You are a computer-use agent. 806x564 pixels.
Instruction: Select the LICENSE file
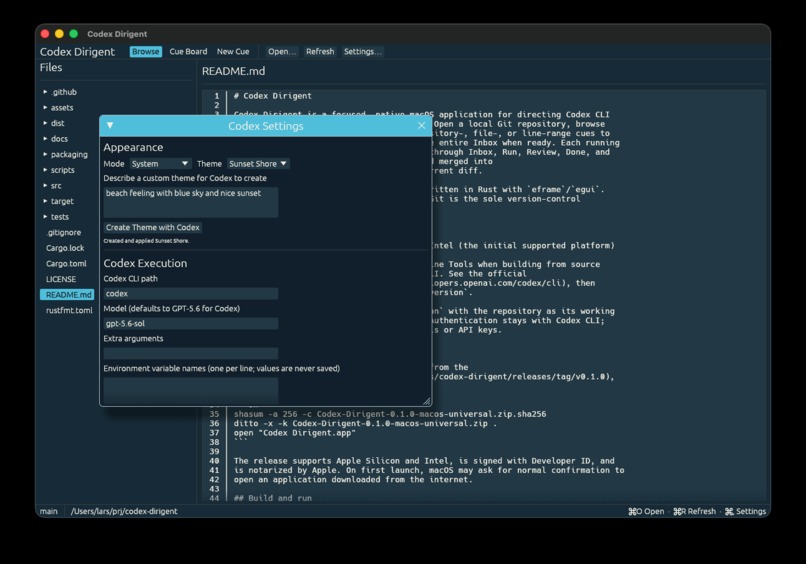click(x=61, y=279)
